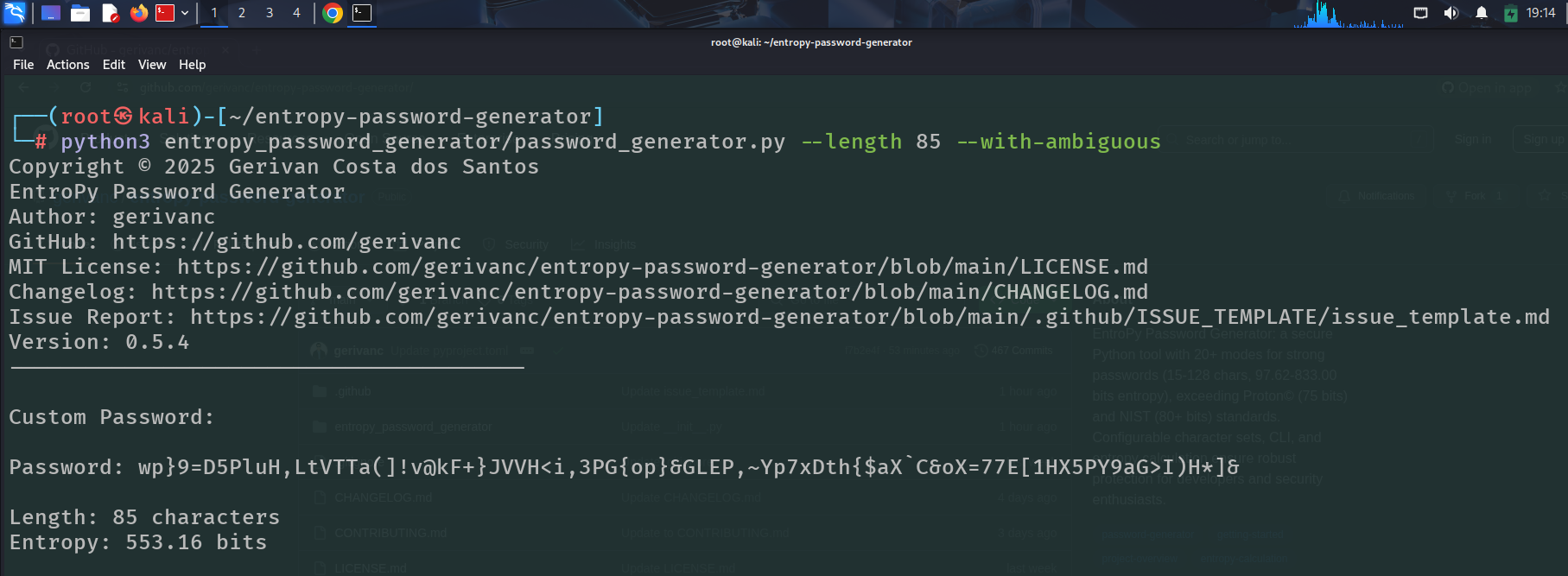The image size is (1568, 576).
Task: Open the file manager from panel
Action: [x=80, y=13]
